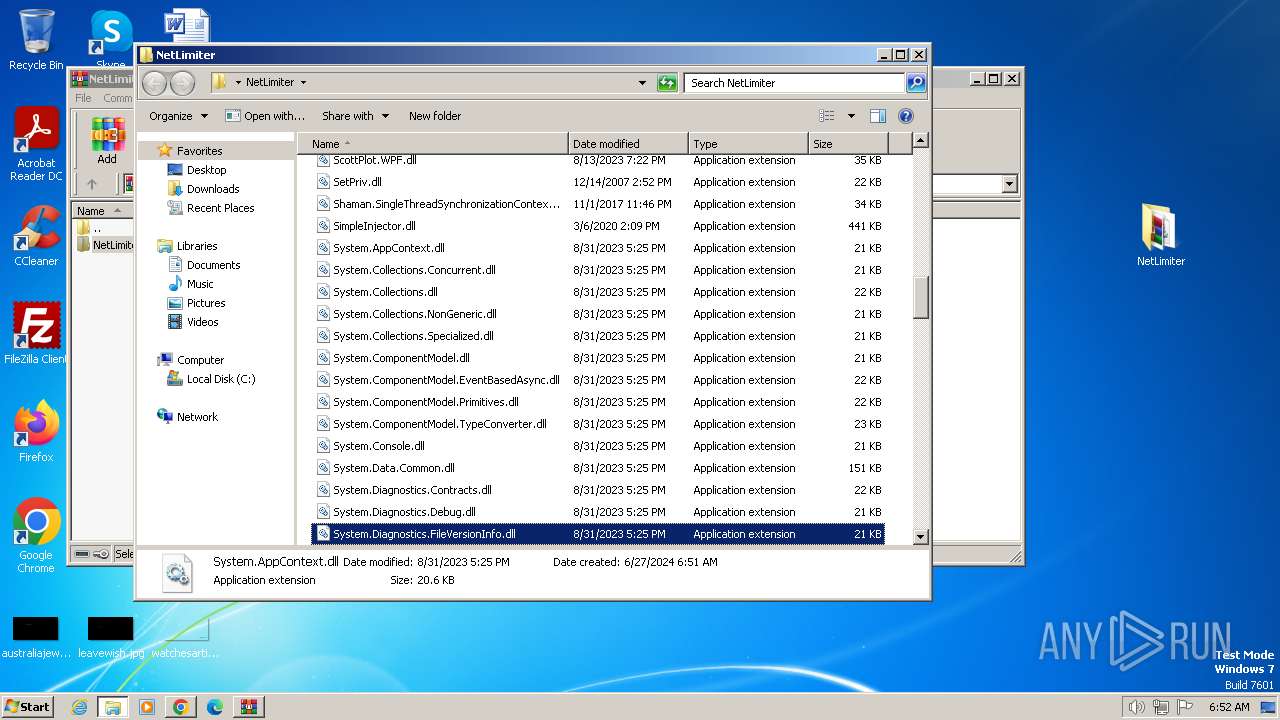
Task: Open Internet Explorer from taskbar
Action: [x=80, y=707]
